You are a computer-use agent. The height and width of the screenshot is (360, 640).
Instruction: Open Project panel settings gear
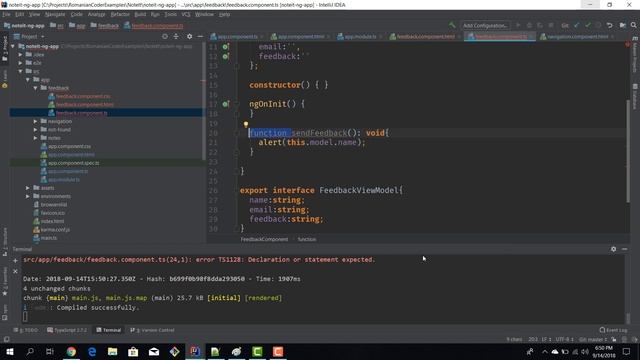189,36
